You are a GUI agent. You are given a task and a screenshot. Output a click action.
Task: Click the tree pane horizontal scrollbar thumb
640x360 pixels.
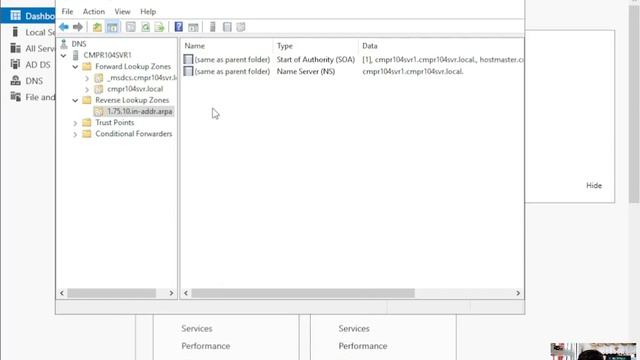click(x=111, y=293)
